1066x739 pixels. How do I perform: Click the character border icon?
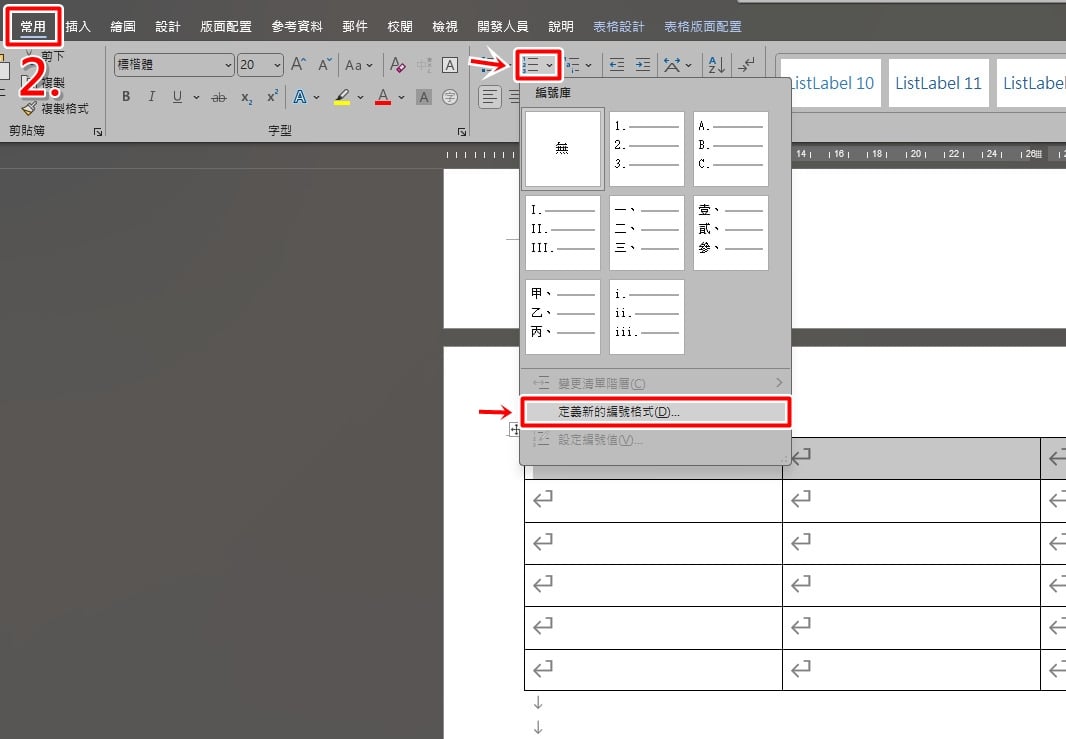[449, 65]
